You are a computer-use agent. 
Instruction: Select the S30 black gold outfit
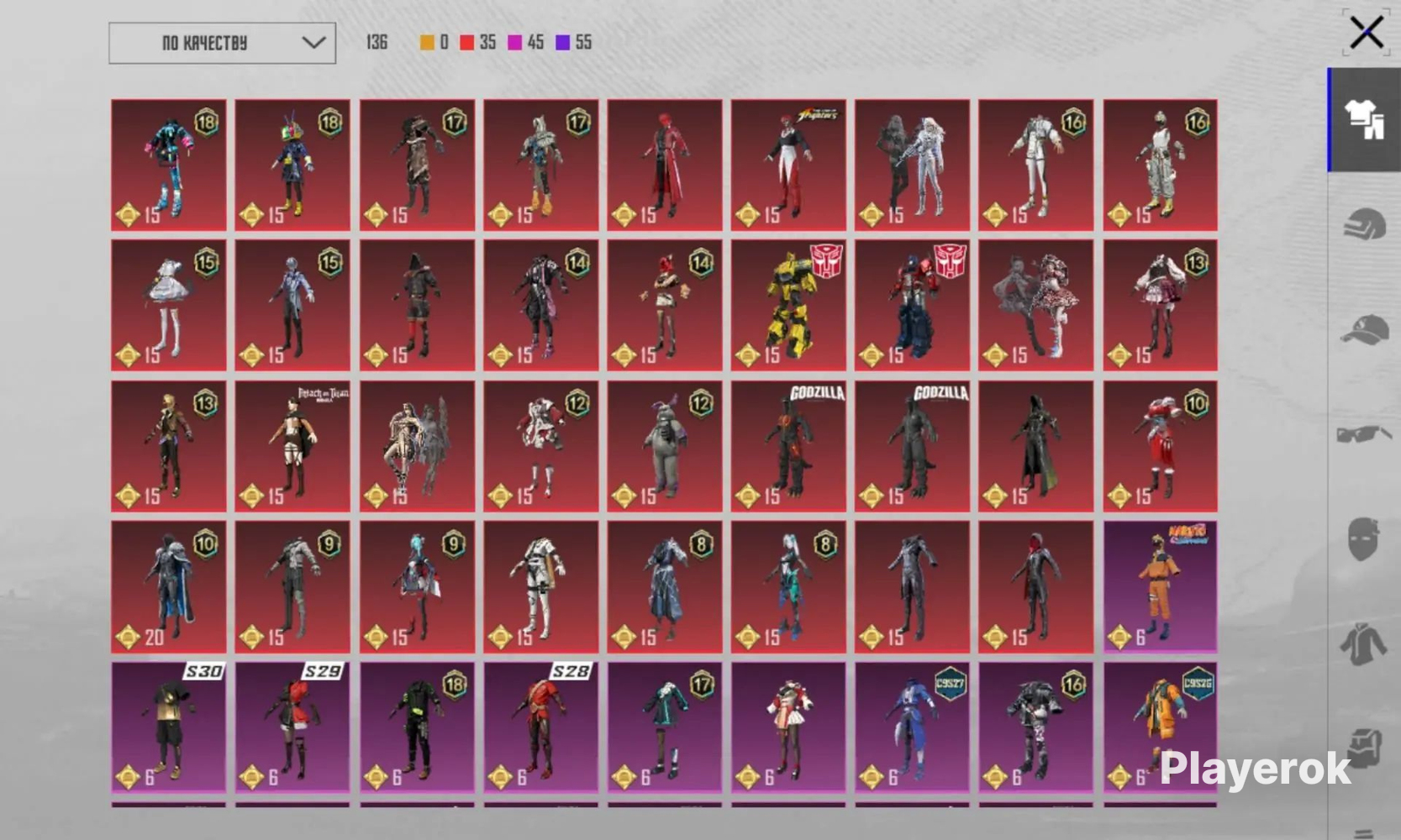(x=169, y=727)
